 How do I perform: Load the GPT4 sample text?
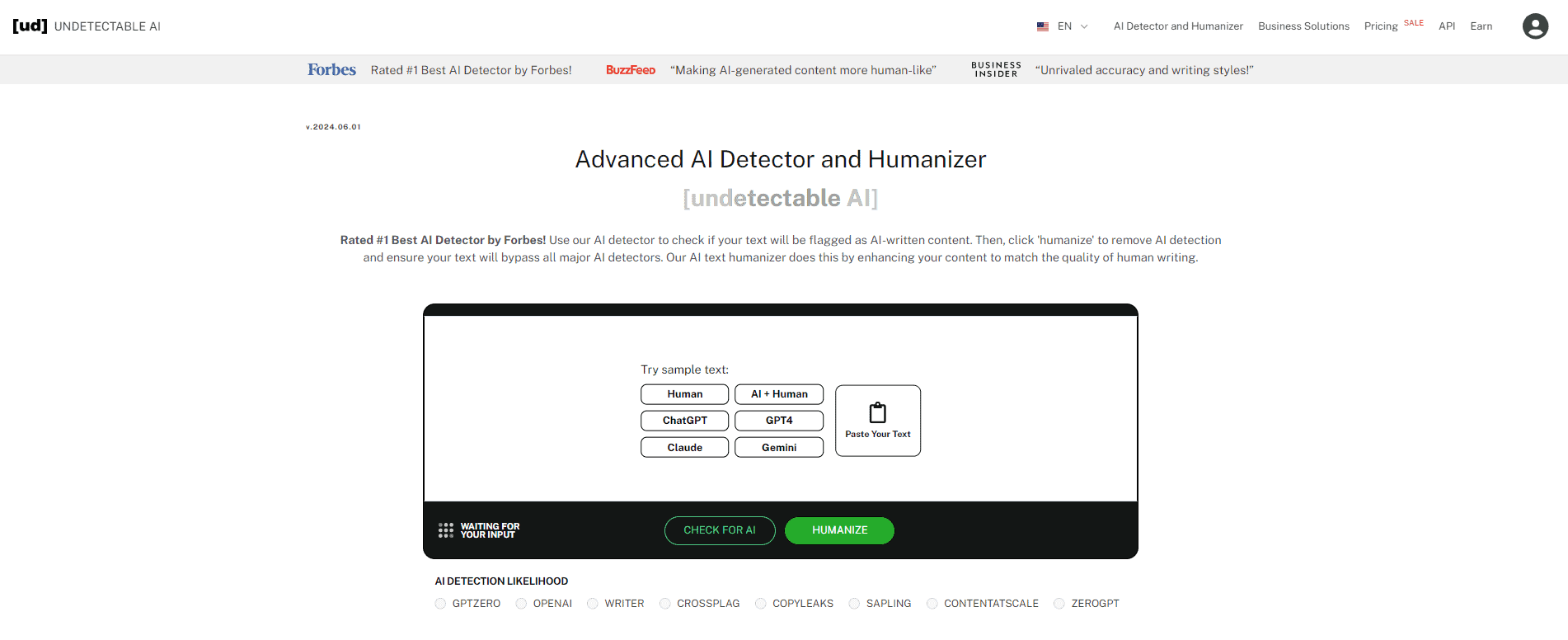(779, 421)
